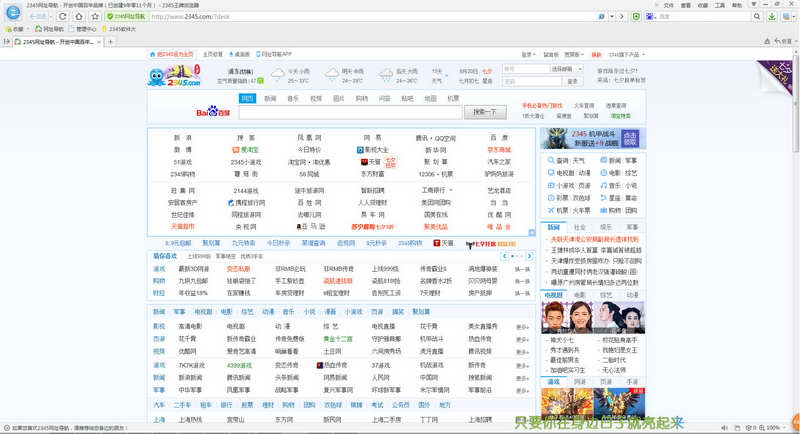Click the page-curl promo in top corner
This screenshot has width=800, height=434.
coord(773,78)
